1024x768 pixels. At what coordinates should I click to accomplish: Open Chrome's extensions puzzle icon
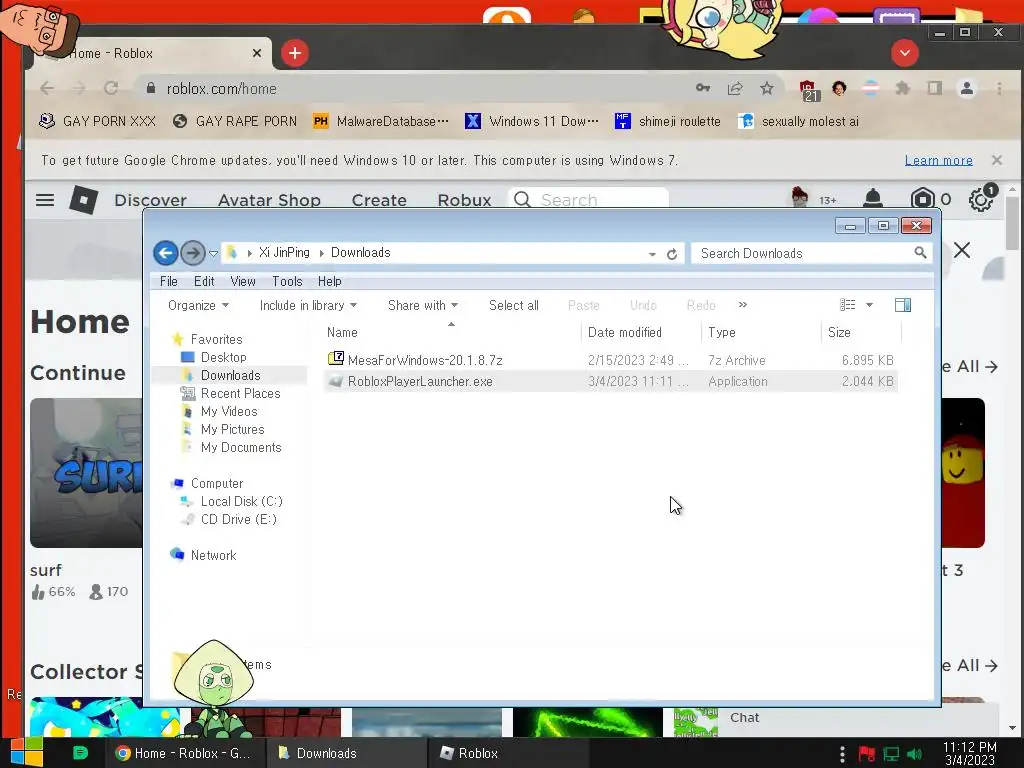(903, 88)
